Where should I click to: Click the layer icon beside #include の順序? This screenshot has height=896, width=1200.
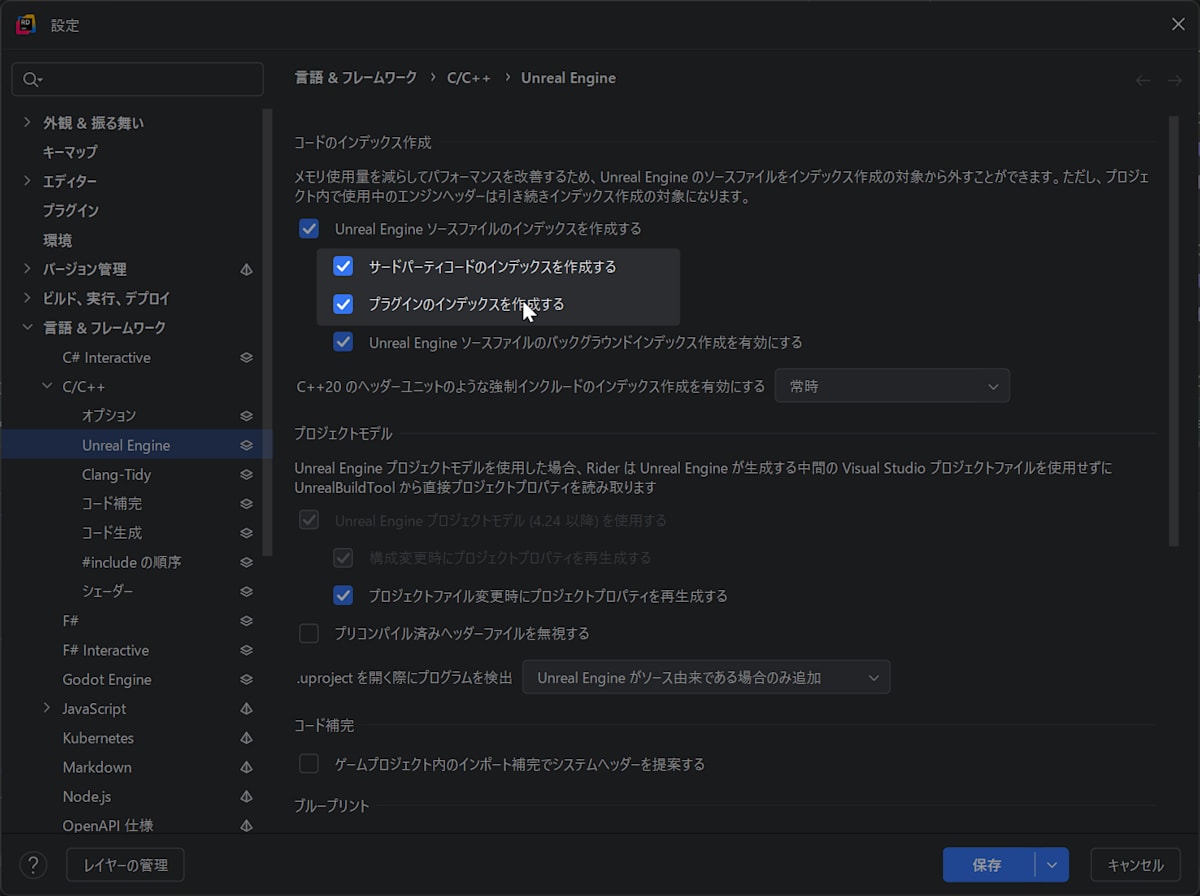coord(246,563)
